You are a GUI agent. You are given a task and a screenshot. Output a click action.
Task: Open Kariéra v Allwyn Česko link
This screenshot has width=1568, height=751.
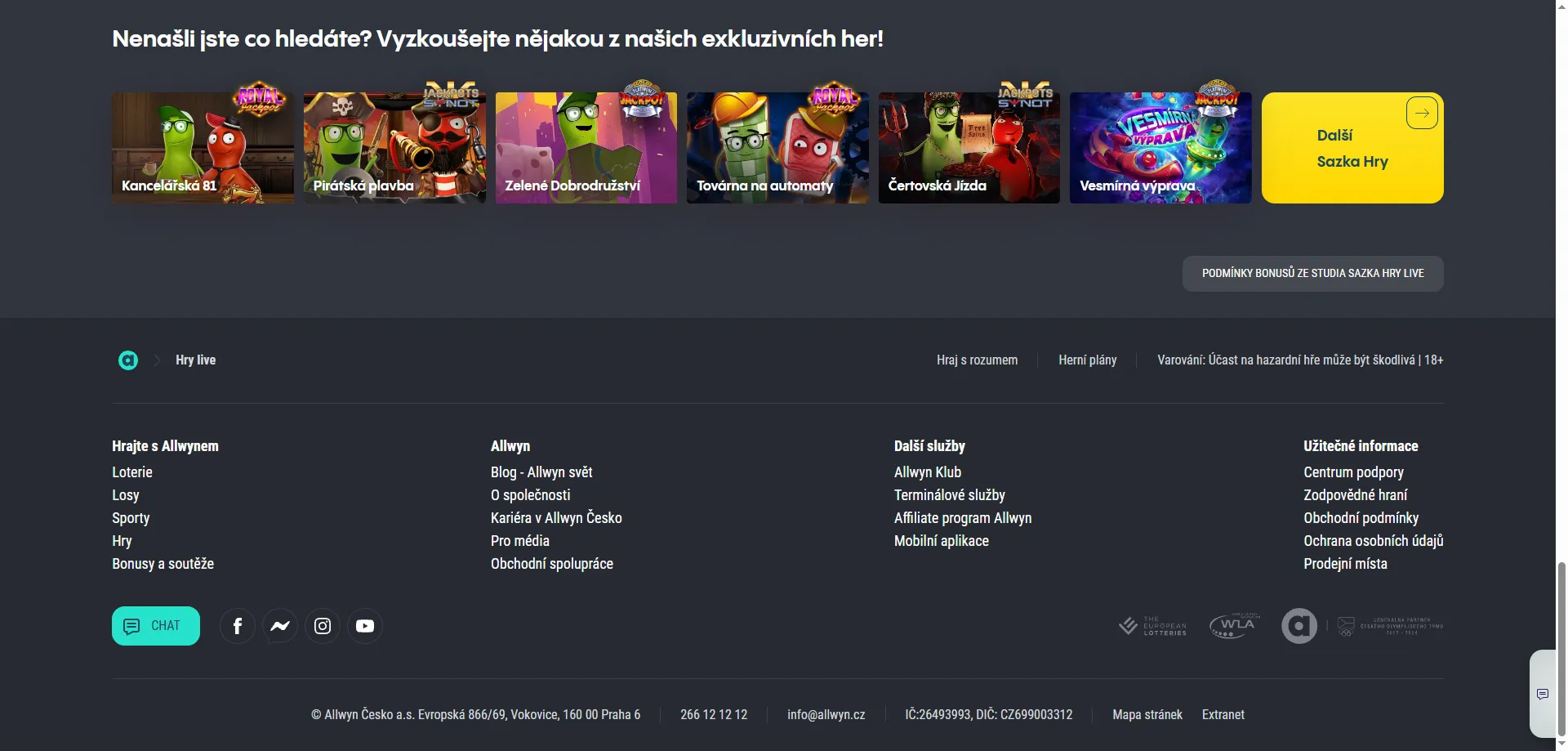pyautogui.click(x=556, y=518)
